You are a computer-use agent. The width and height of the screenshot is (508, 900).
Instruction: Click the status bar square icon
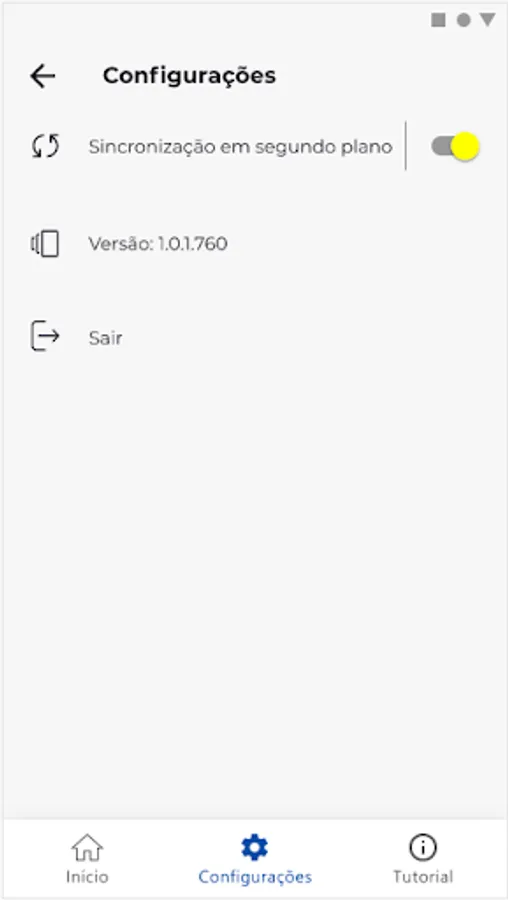tap(439, 21)
